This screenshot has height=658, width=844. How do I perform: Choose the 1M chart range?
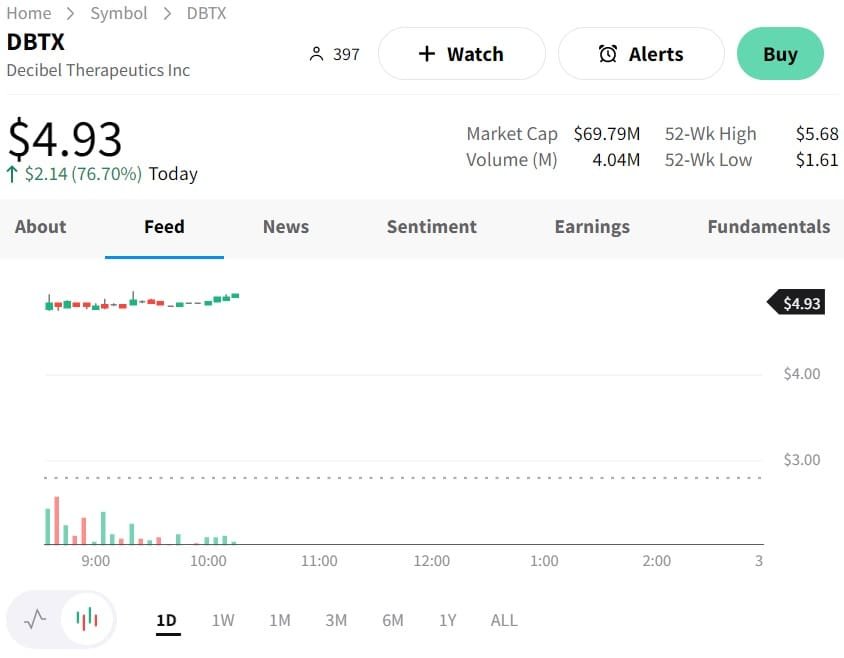[280, 620]
